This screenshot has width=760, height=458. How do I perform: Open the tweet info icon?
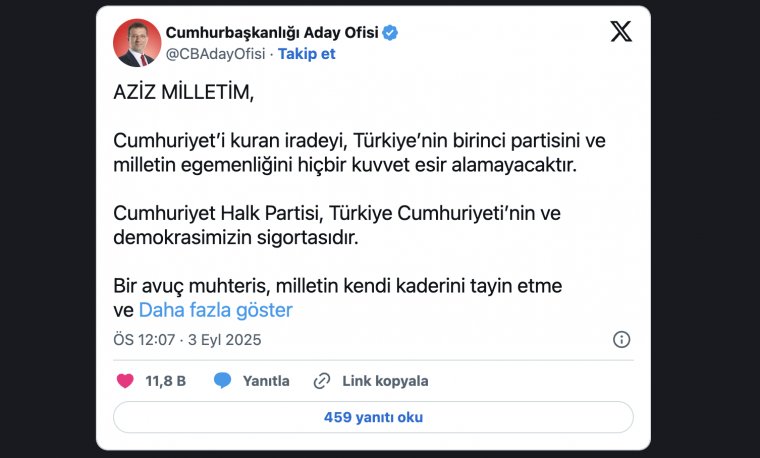point(621,340)
